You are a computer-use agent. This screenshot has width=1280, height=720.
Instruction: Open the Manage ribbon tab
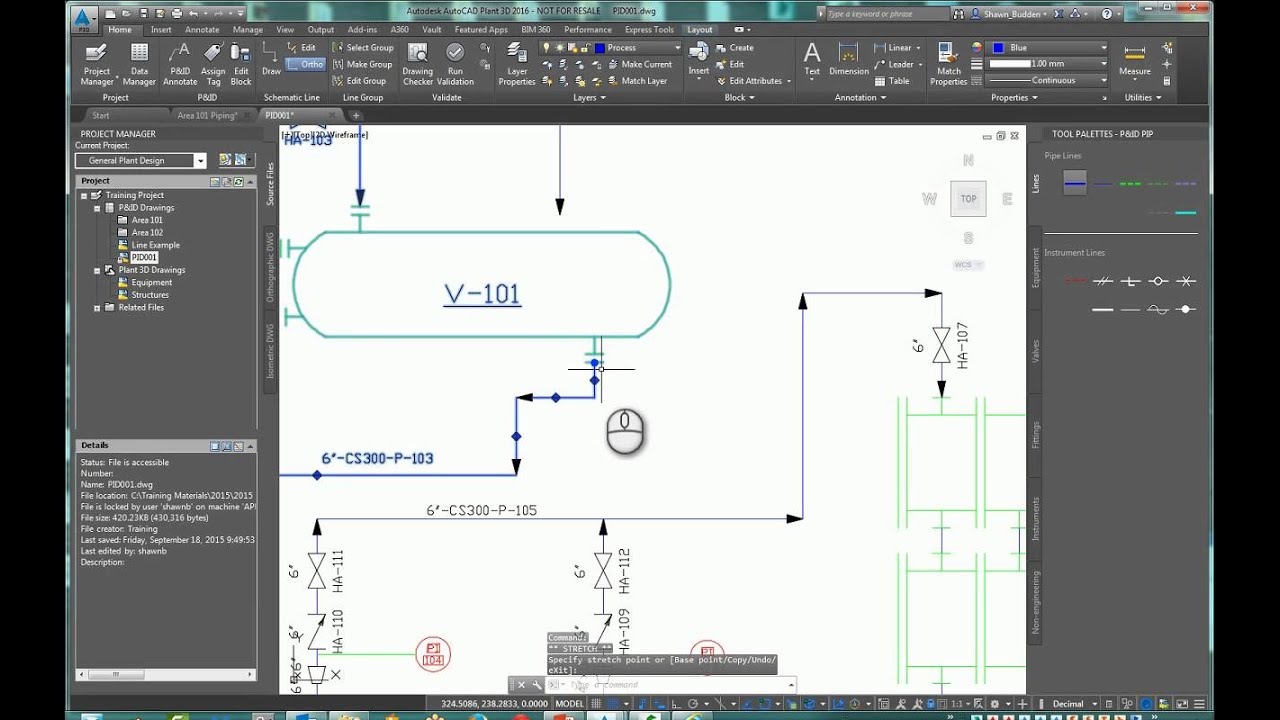(x=248, y=30)
